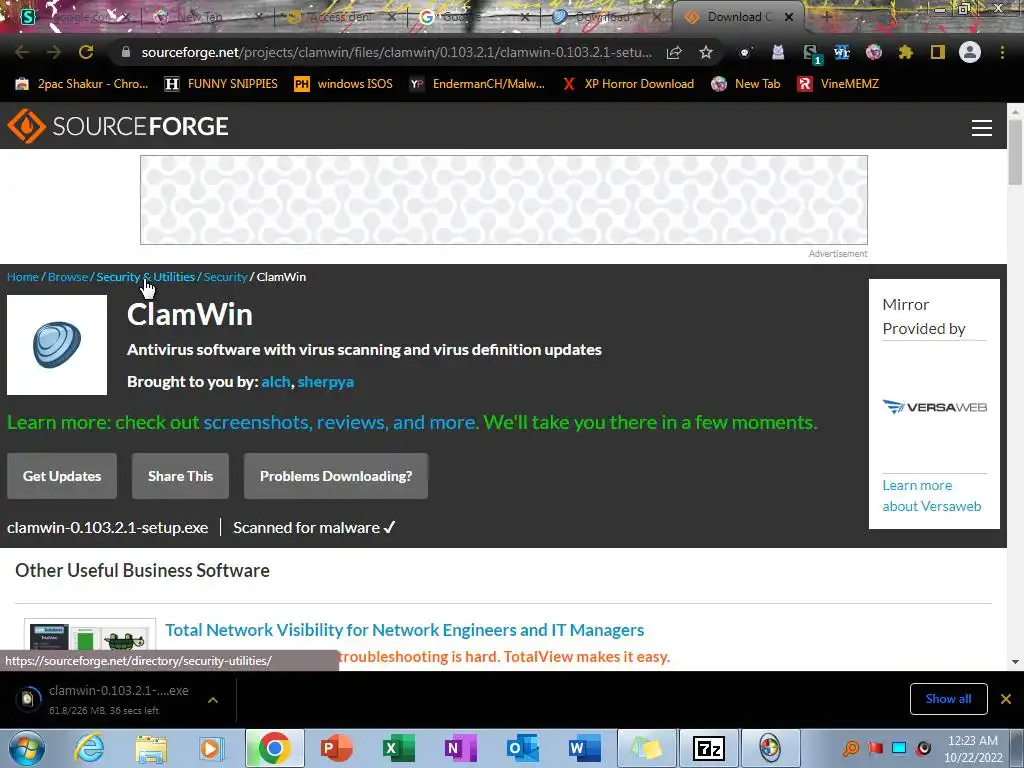
Task: Reload the page with refresh icon
Action: 86,52
